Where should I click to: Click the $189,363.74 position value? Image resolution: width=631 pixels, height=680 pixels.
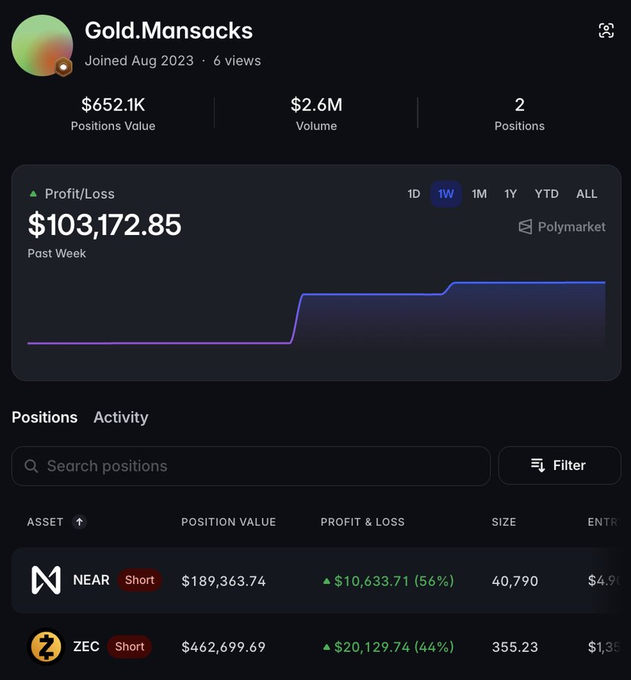223,581
